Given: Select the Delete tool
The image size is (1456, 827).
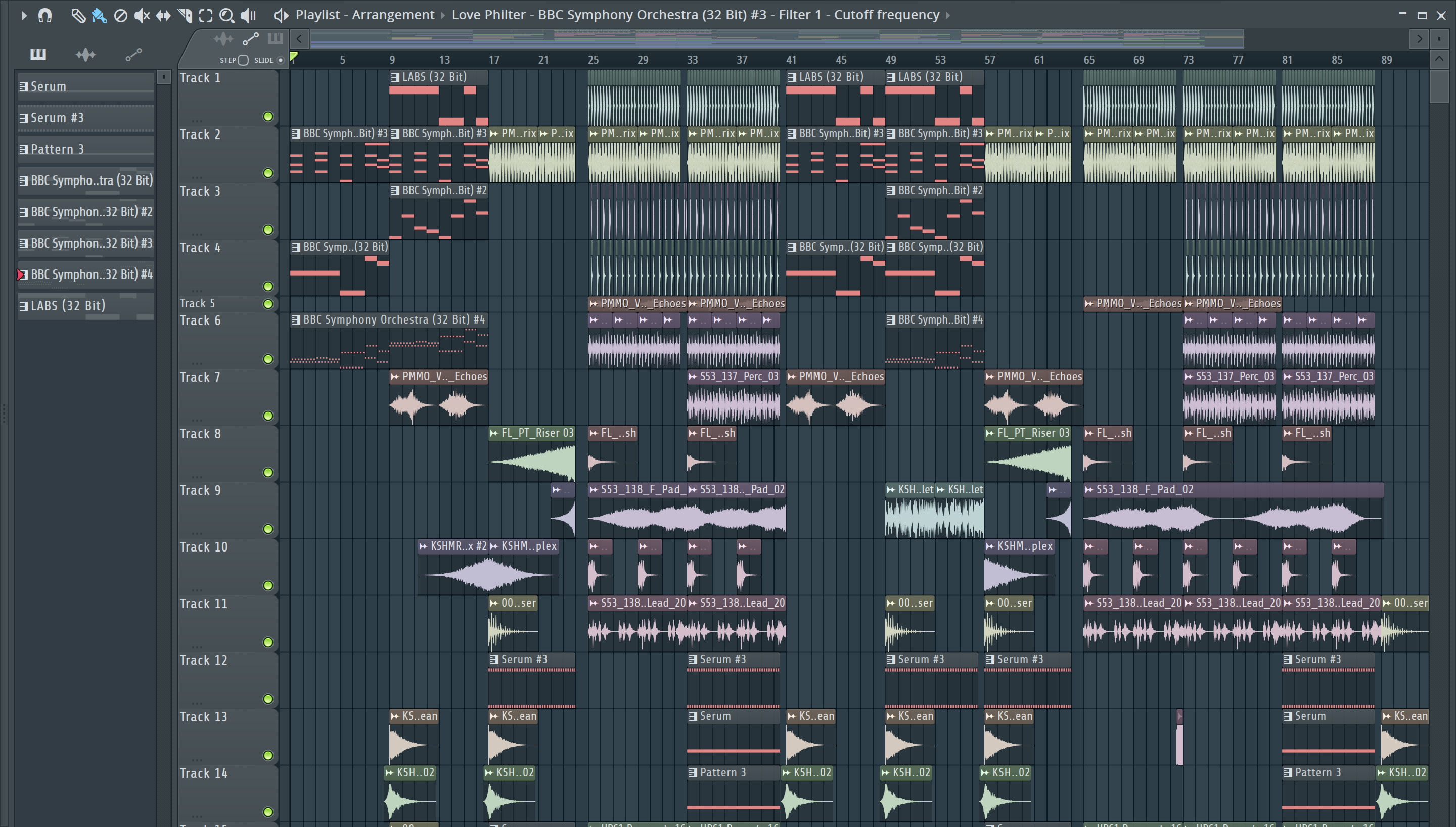Looking at the screenshot, I should click(x=120, y=15).
